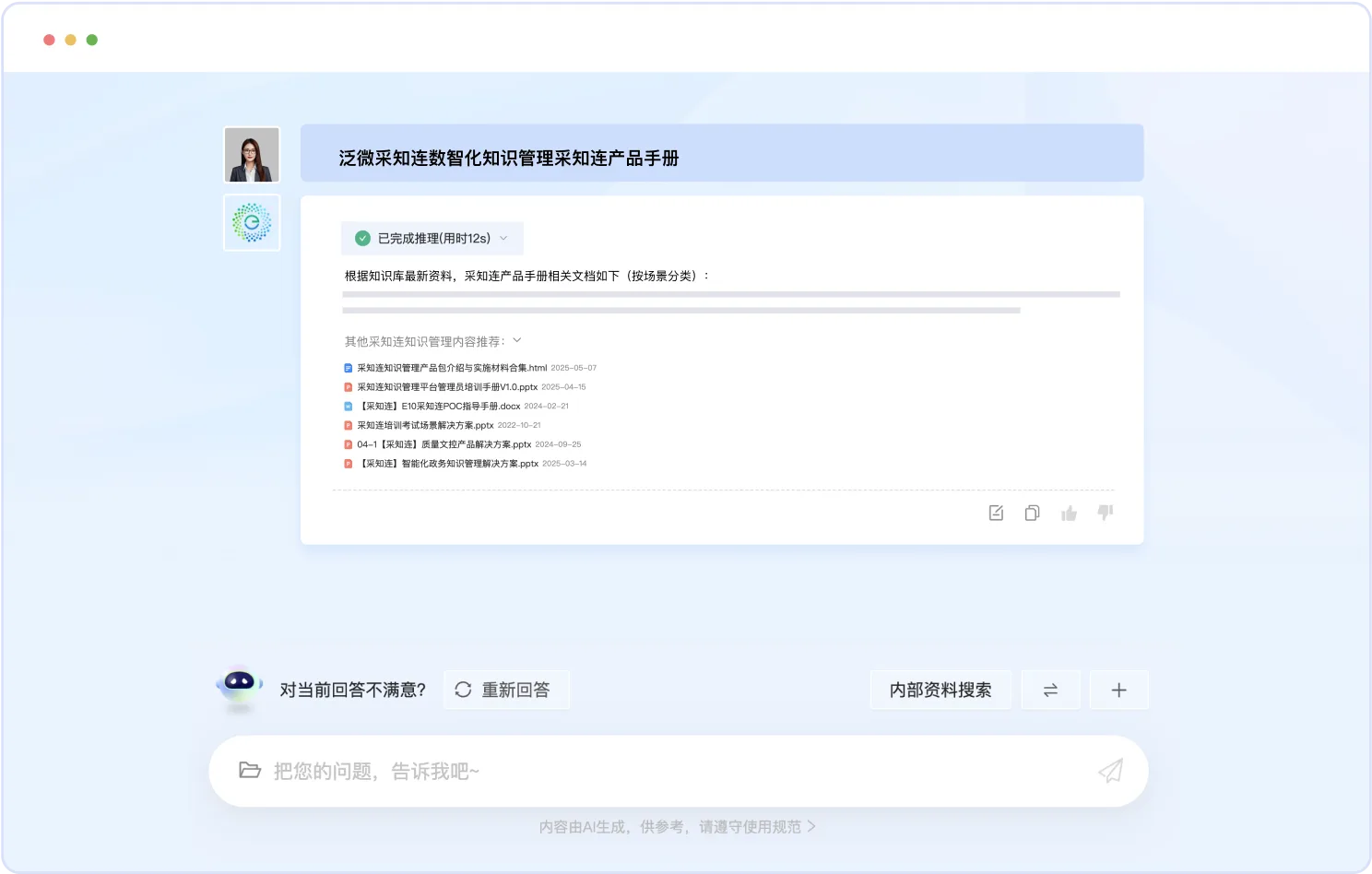
Task: Click pptx icon for 智能化政务知识管理解决方案
Action: 349,464
